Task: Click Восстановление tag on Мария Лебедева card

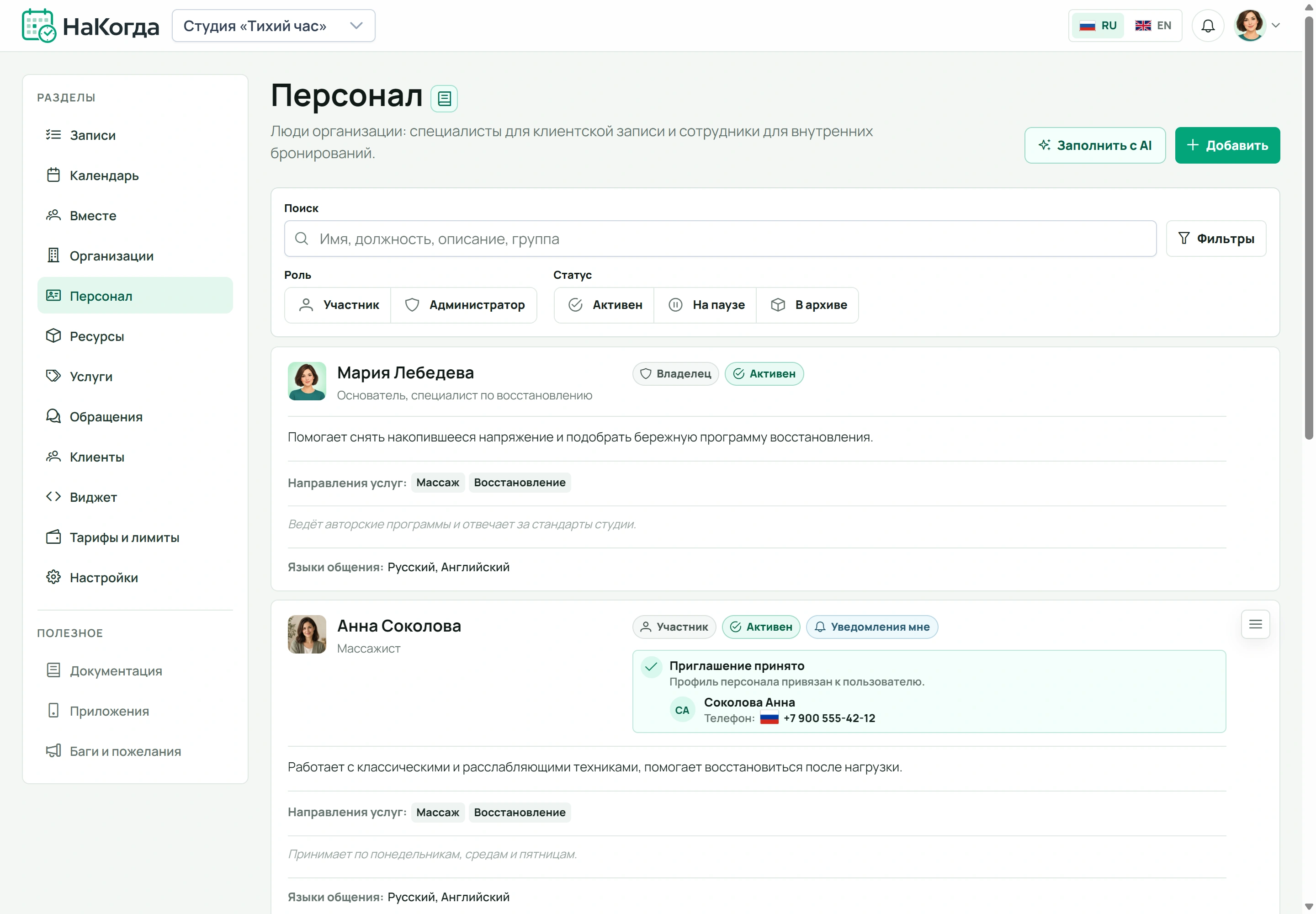Action: tap(520, 483)
